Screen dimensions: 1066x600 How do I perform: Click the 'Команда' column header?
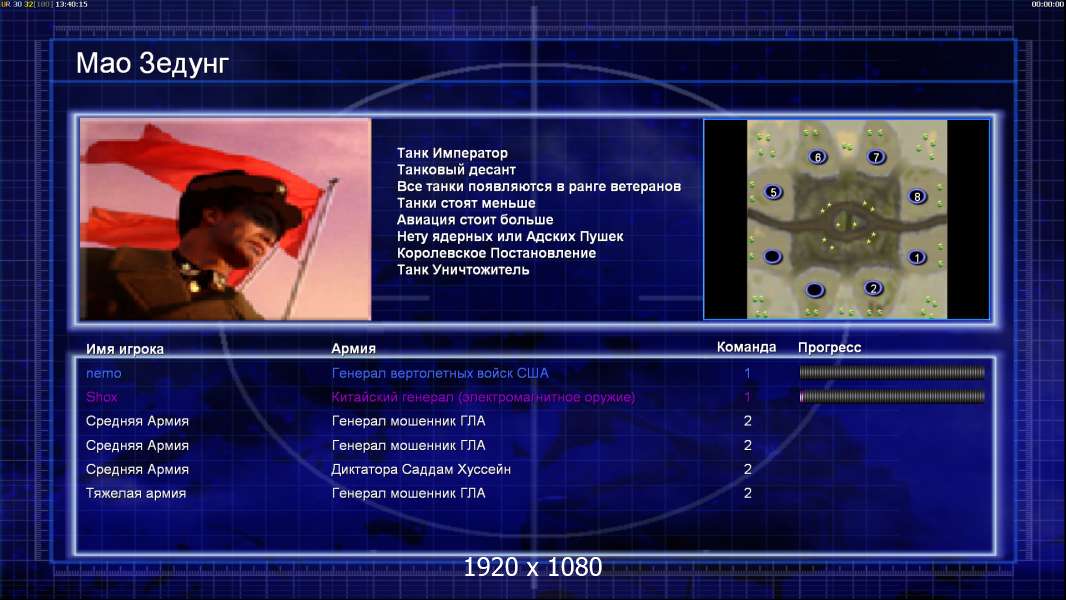746,347
